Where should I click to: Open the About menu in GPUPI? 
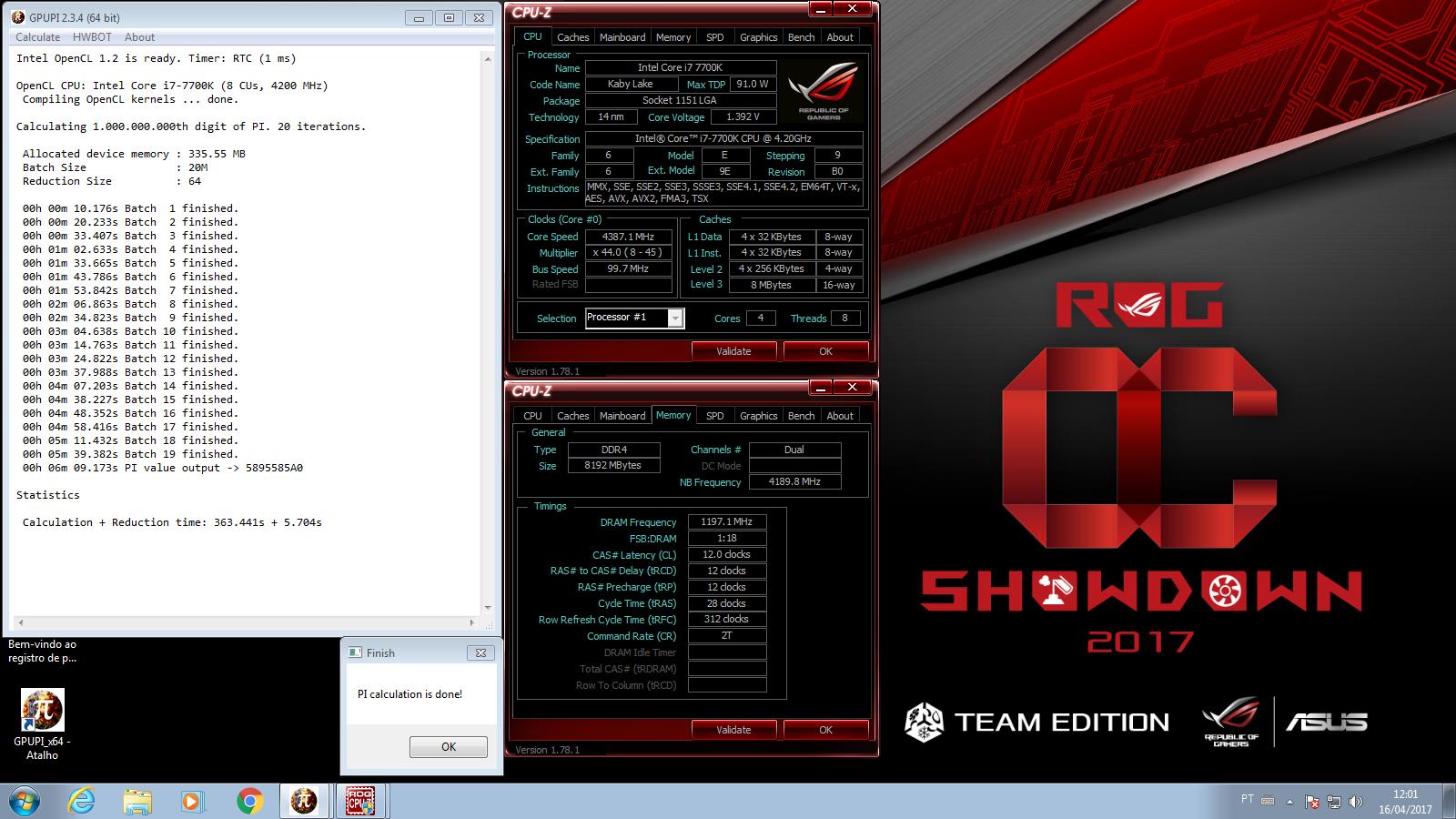139,37
